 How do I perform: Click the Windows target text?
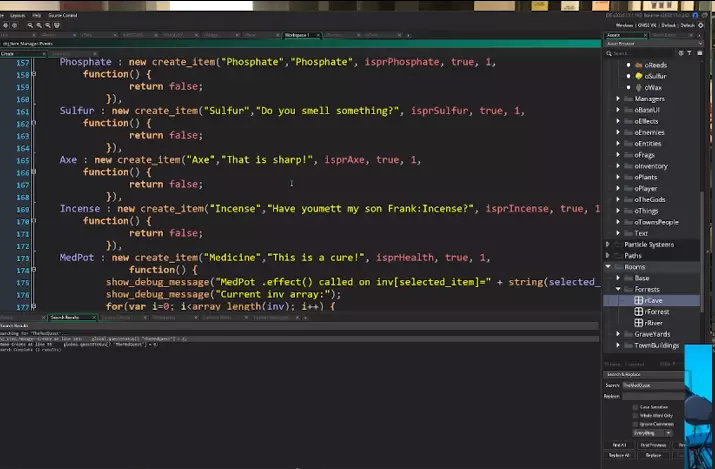[624, 26]
